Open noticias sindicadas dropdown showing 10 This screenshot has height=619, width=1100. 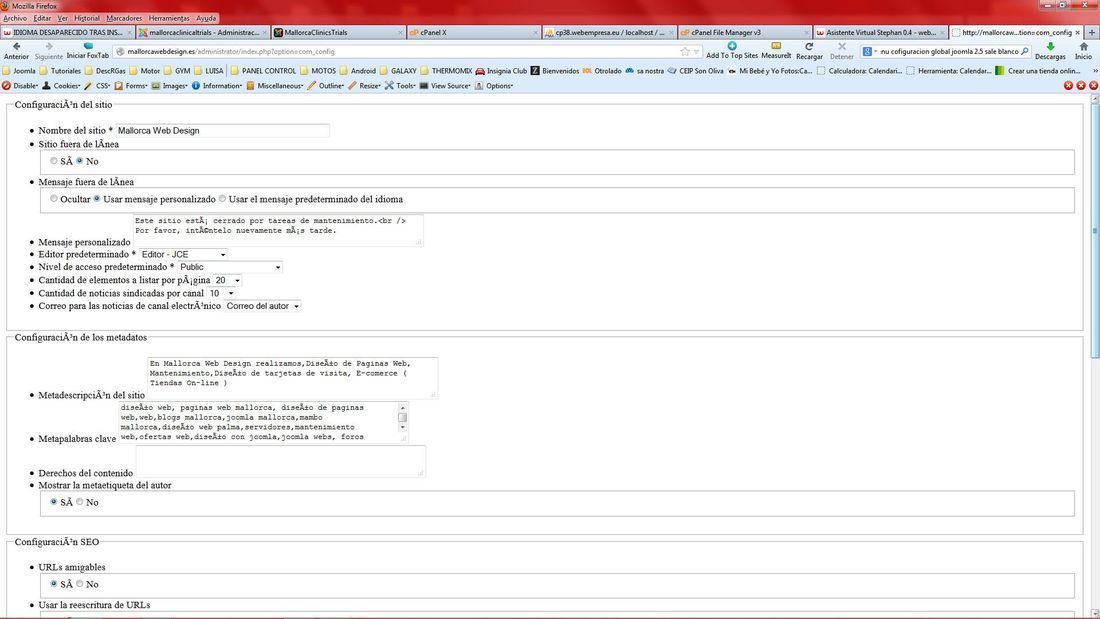[221, 293]
